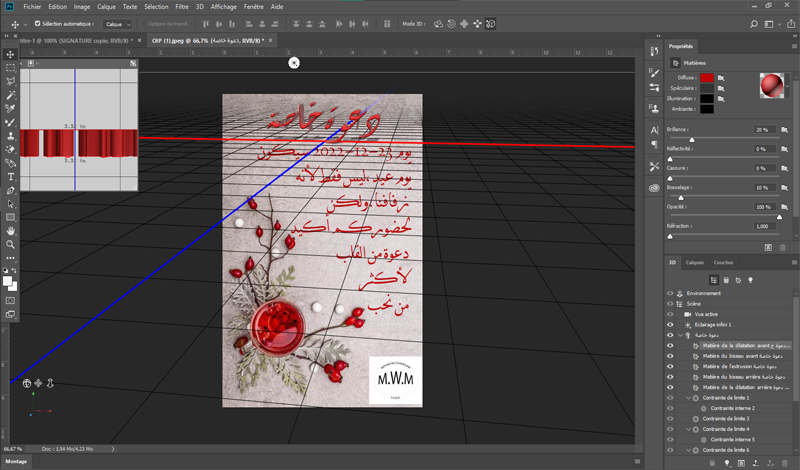Click the Spéculaire color swatch

(x=707, y=88)
